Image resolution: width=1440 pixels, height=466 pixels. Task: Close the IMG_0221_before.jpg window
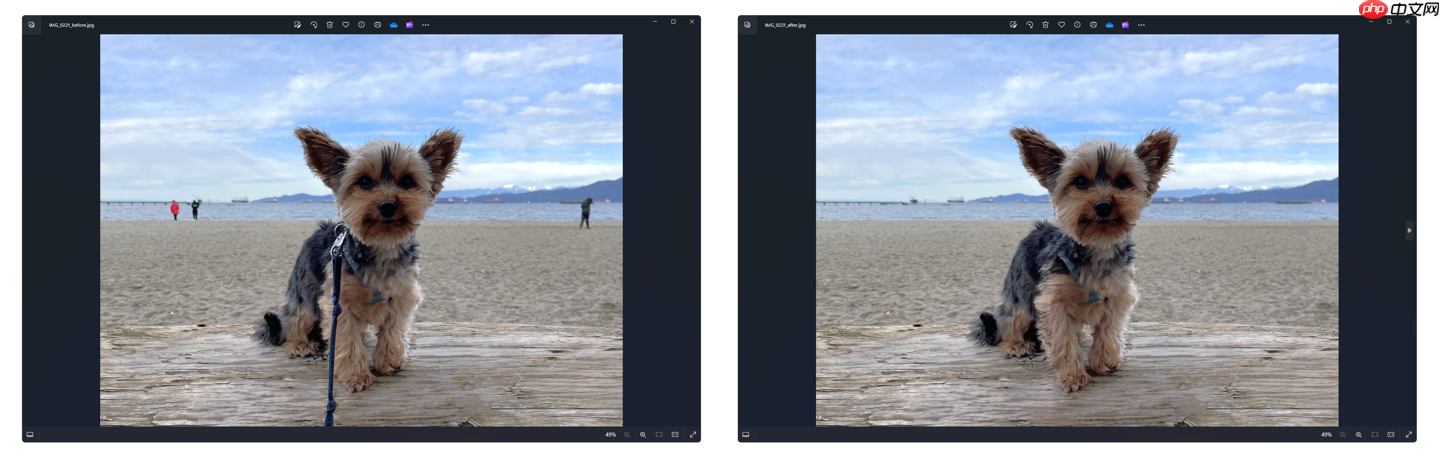click(x=691, y=21)
